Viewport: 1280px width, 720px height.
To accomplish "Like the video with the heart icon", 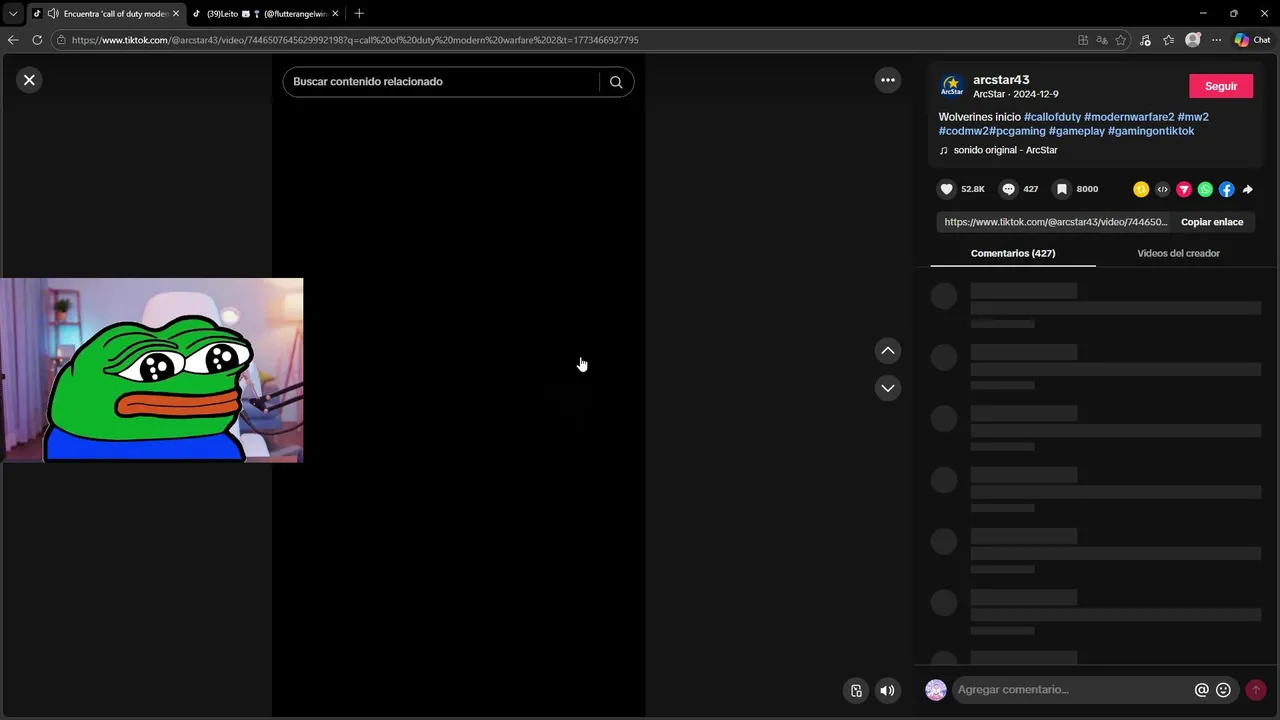I will pyautogui.click(x=946, y=189).
